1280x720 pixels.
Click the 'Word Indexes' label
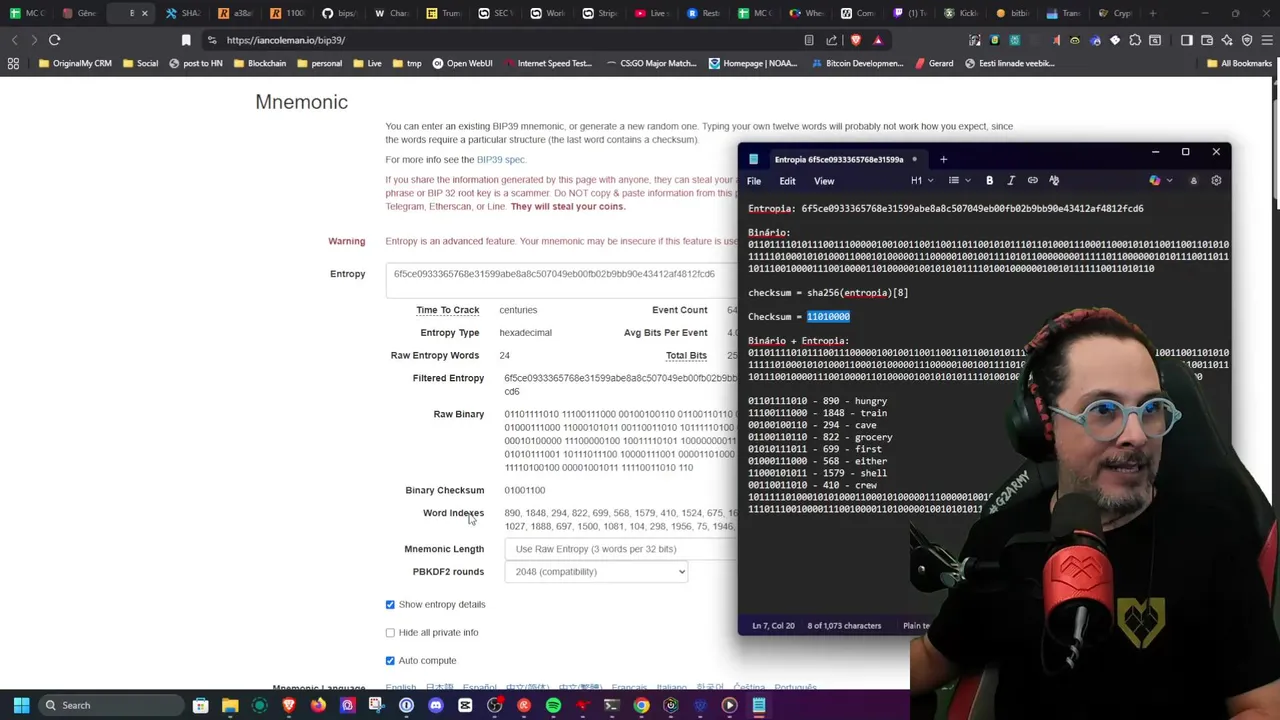[x=453, y=513]
